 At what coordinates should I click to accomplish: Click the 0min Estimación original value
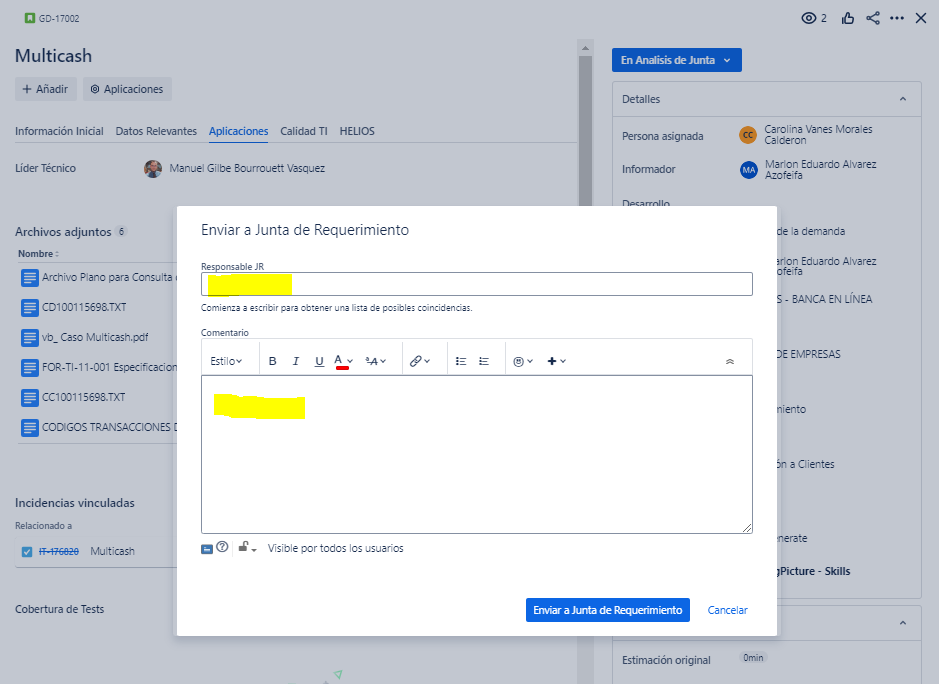point(753,658)
